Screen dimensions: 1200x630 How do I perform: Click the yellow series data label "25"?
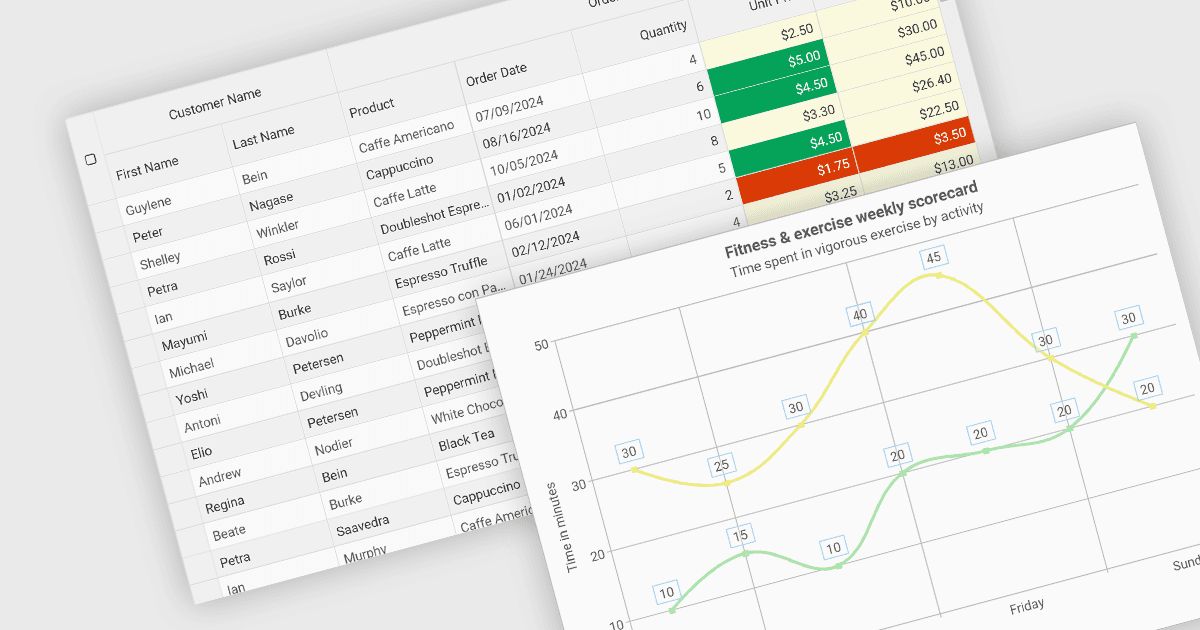720,465
